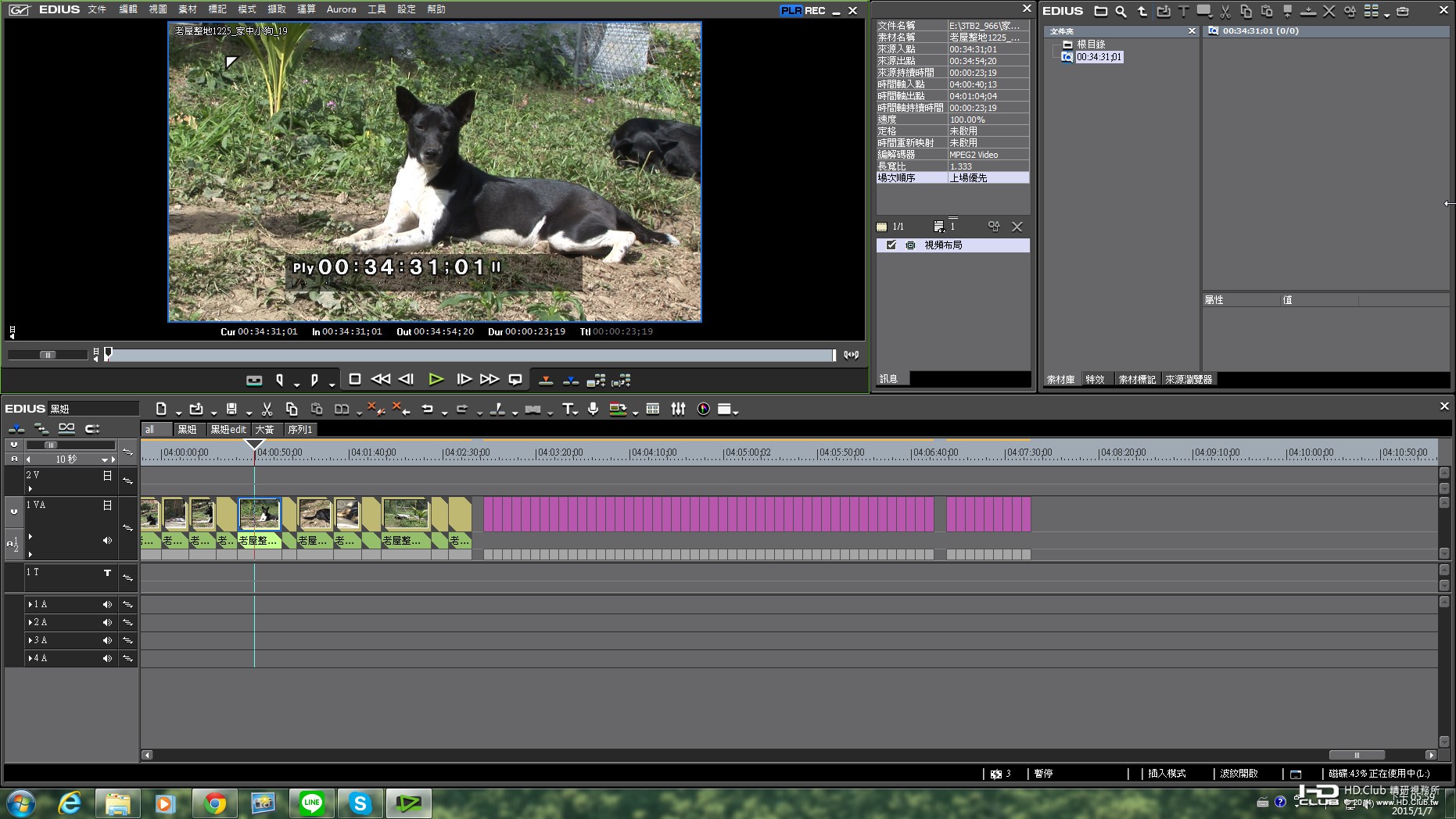Screen dimensions: 1456x819
Task: Select the 根目錄 folder
Action: click(1091, 45)
